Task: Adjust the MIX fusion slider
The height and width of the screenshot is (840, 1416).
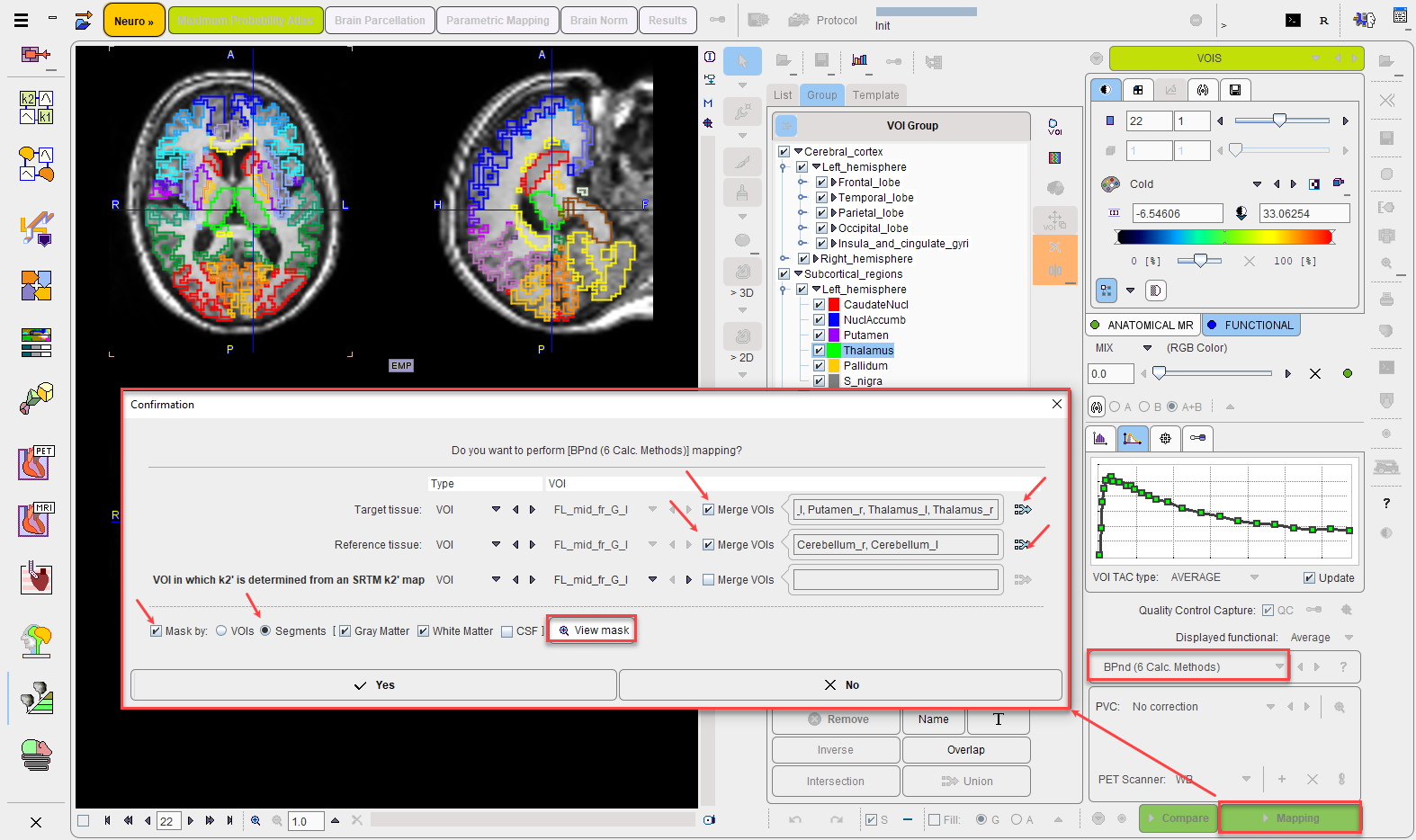Action: point(1214,373)
